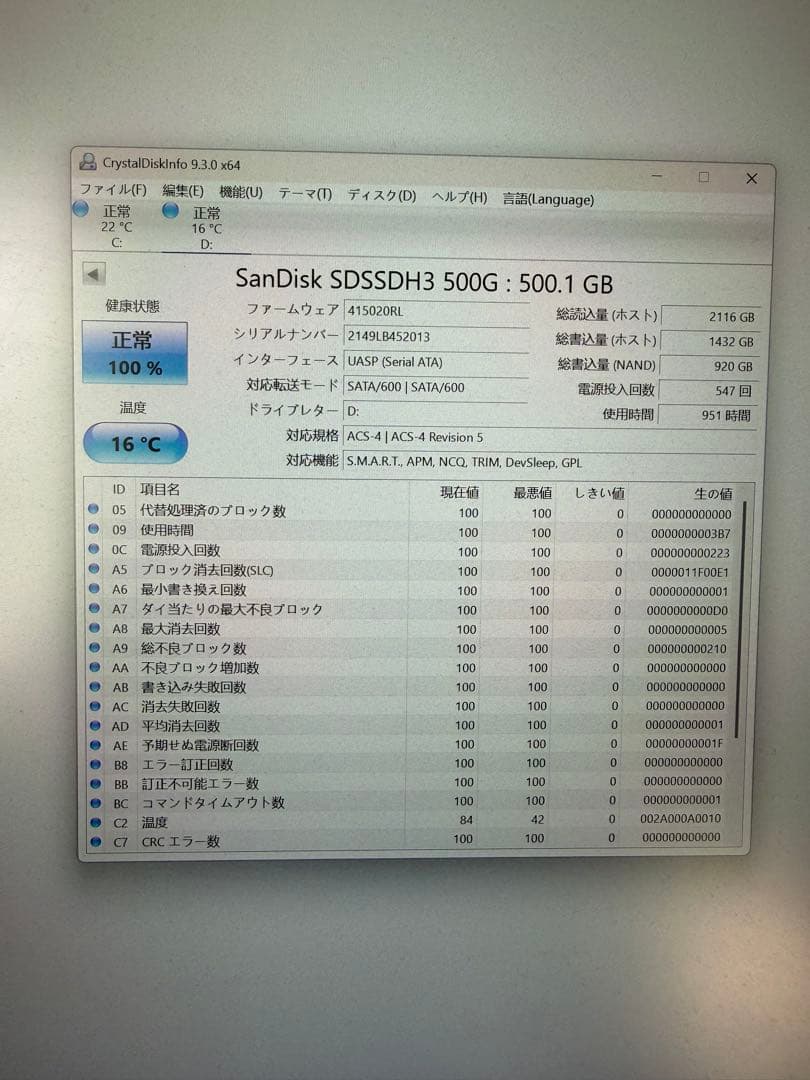The height and width of the screenshot is (1080, 810).
Task: Click status dot for attribute BC
Action: point(96,802)
